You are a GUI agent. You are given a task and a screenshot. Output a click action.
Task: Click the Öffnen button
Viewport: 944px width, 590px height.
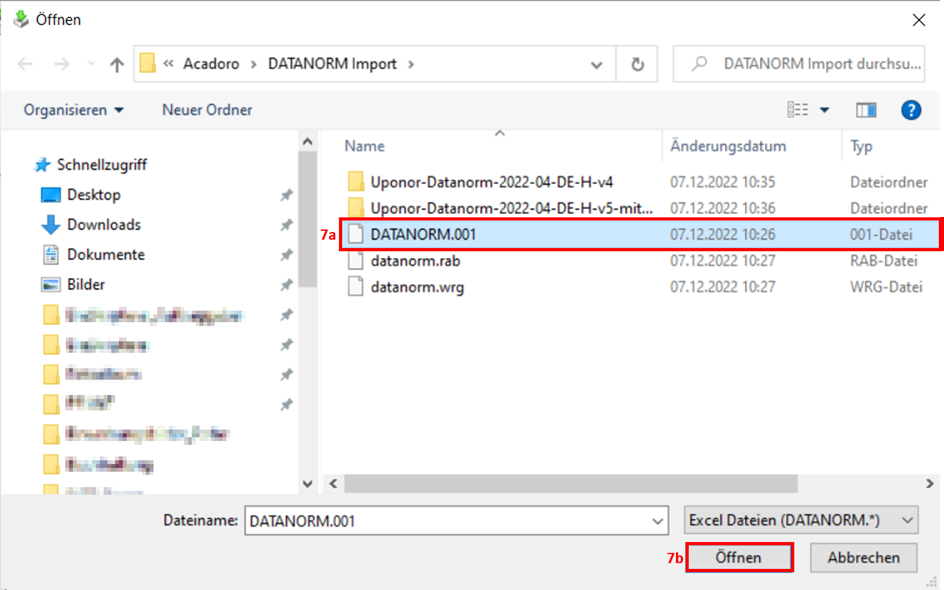click(x=739, y=558)
